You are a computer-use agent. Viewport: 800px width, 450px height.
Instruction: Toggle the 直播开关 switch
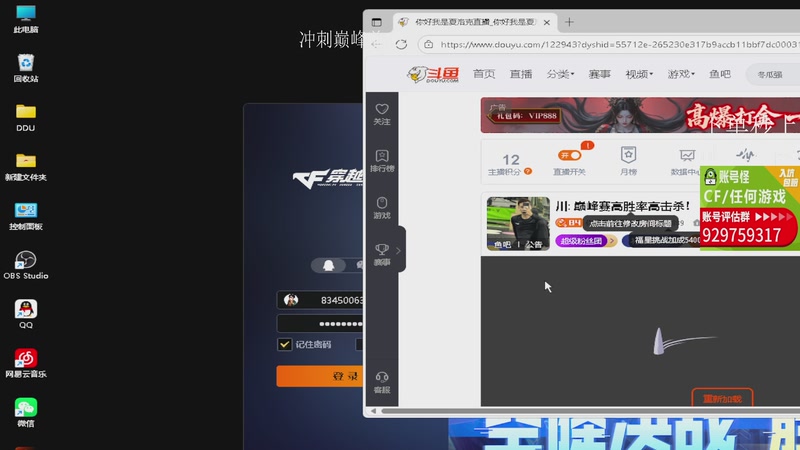[x=569, y=155]
